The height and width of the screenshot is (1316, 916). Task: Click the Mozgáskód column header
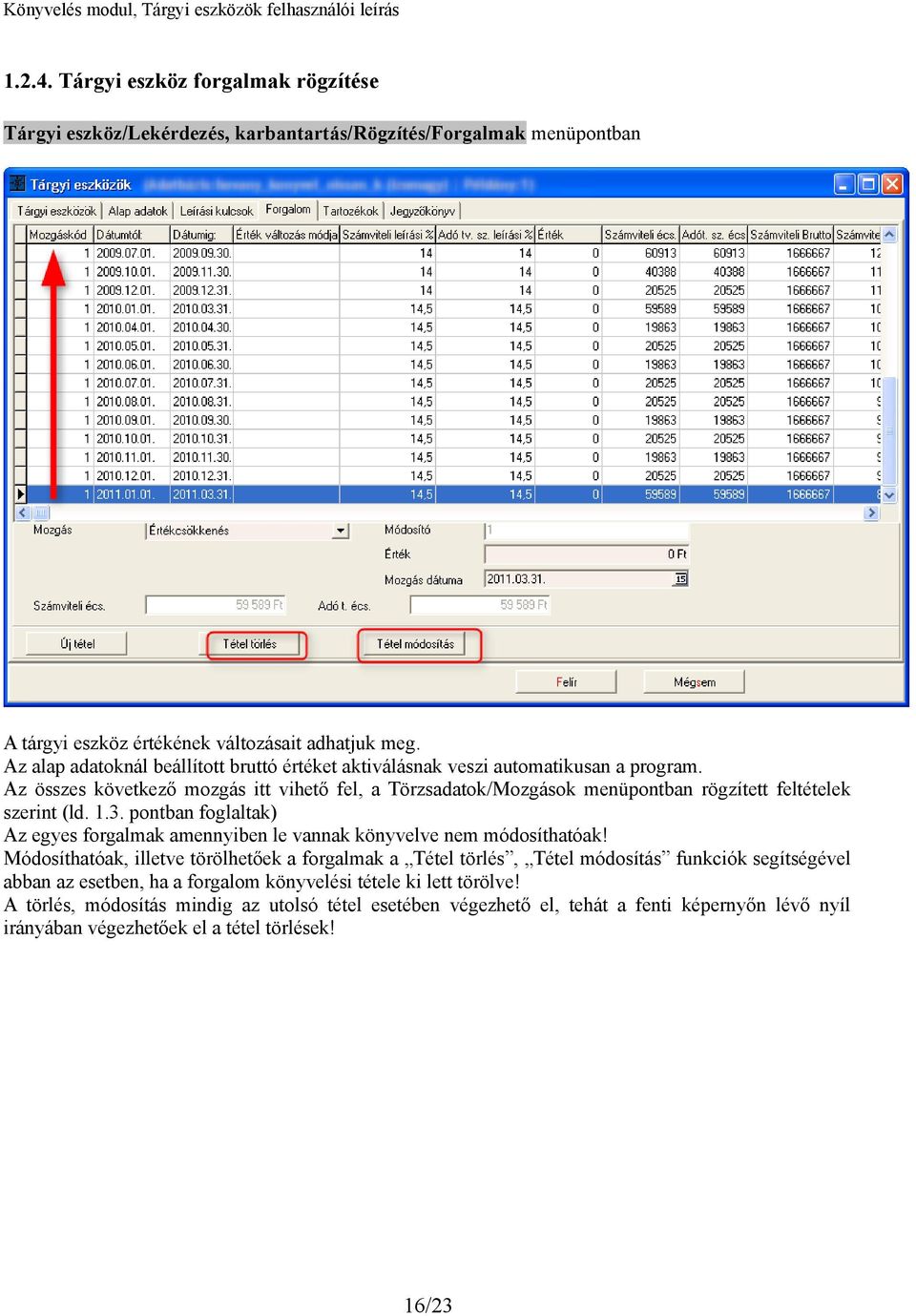coord(59,235)
